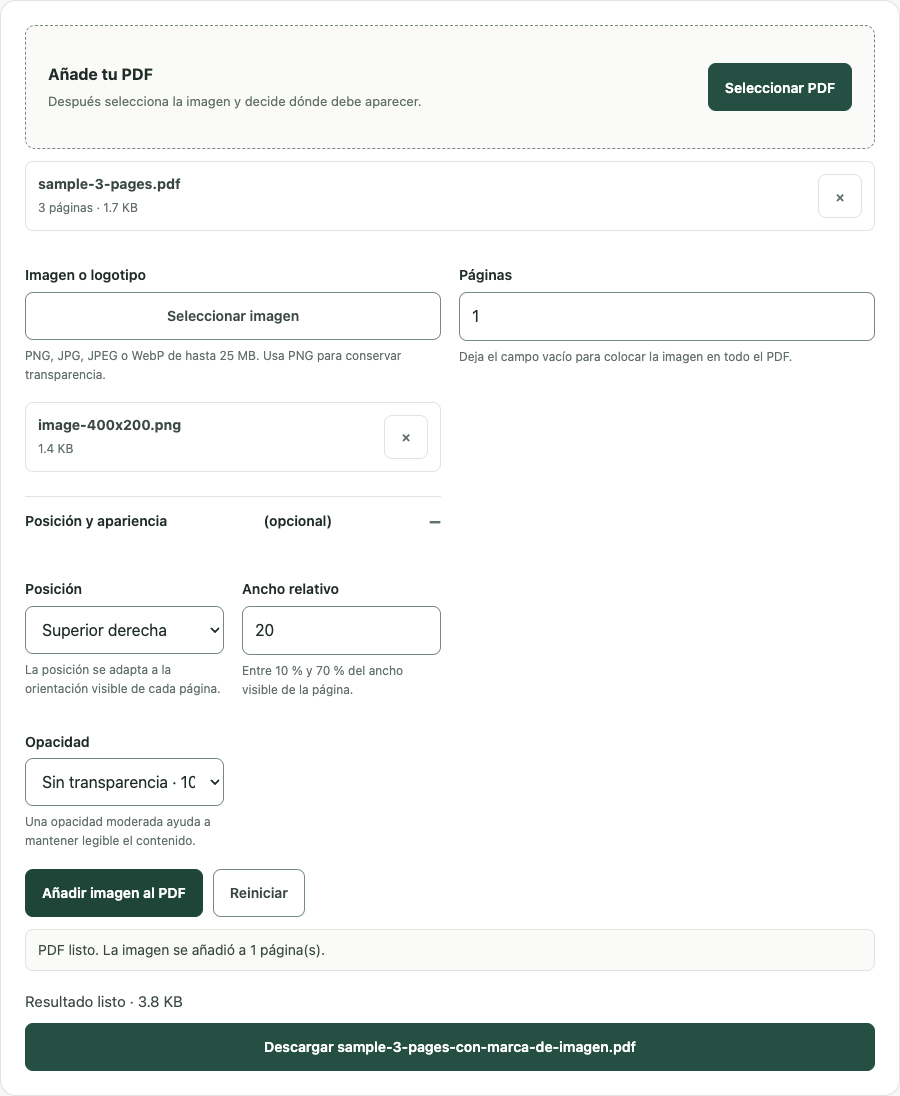The image size is (900, 1096).
Task: Click the Ancho relativo label
Action: [291, 589]
